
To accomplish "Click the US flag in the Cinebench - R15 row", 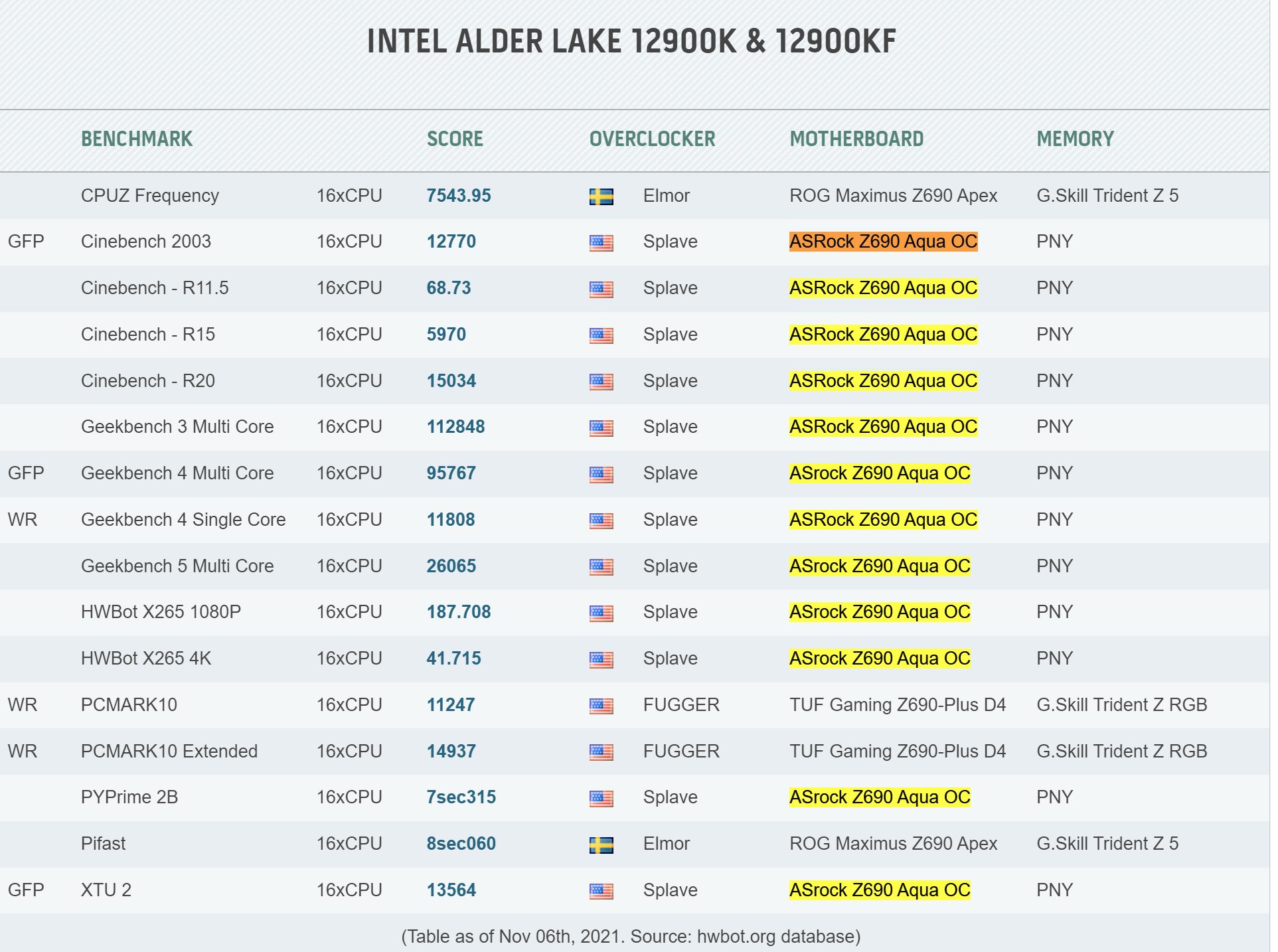I will click(x=601, y=335).
